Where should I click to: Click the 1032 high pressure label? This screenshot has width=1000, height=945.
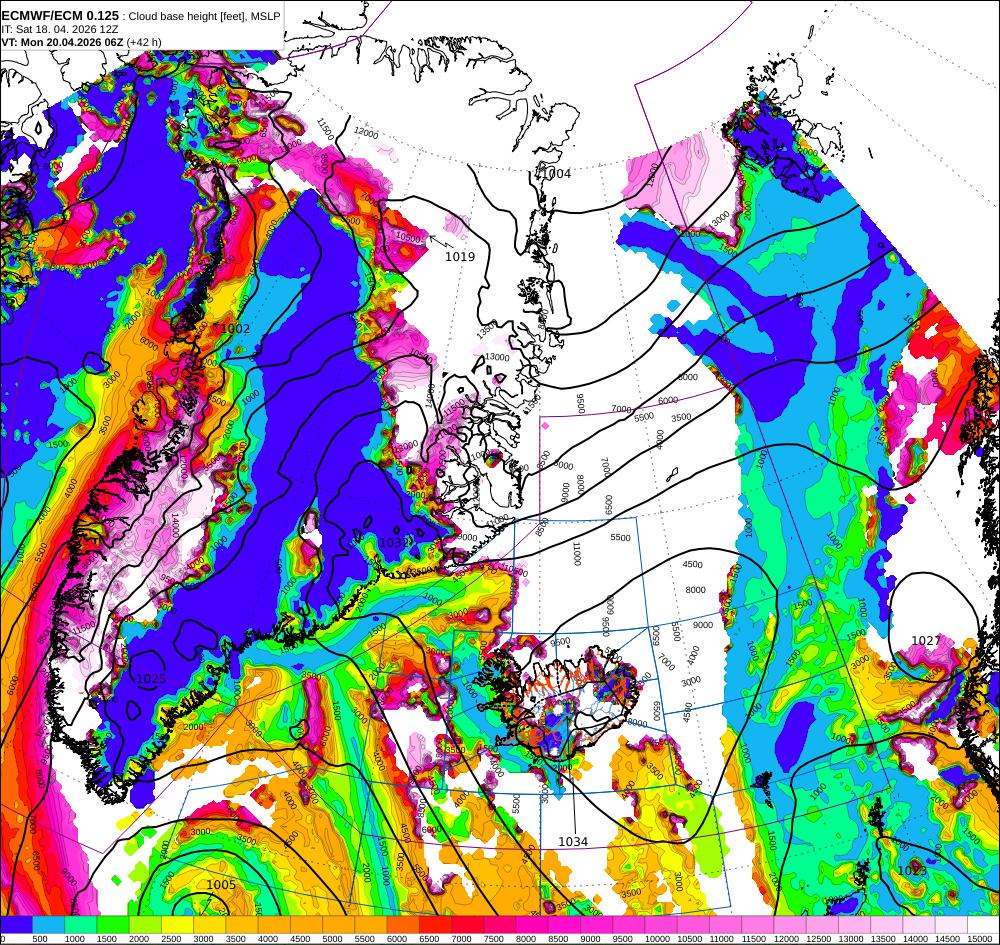click(x=394, y=543)
